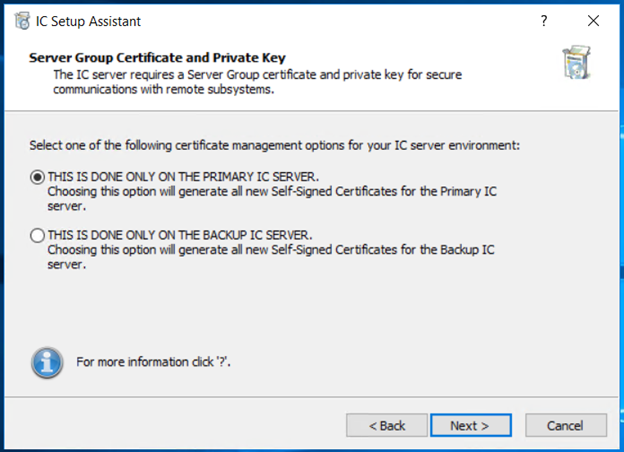The image size is (624, 452).
Task: Click the blue information icon
Action: 47,361
